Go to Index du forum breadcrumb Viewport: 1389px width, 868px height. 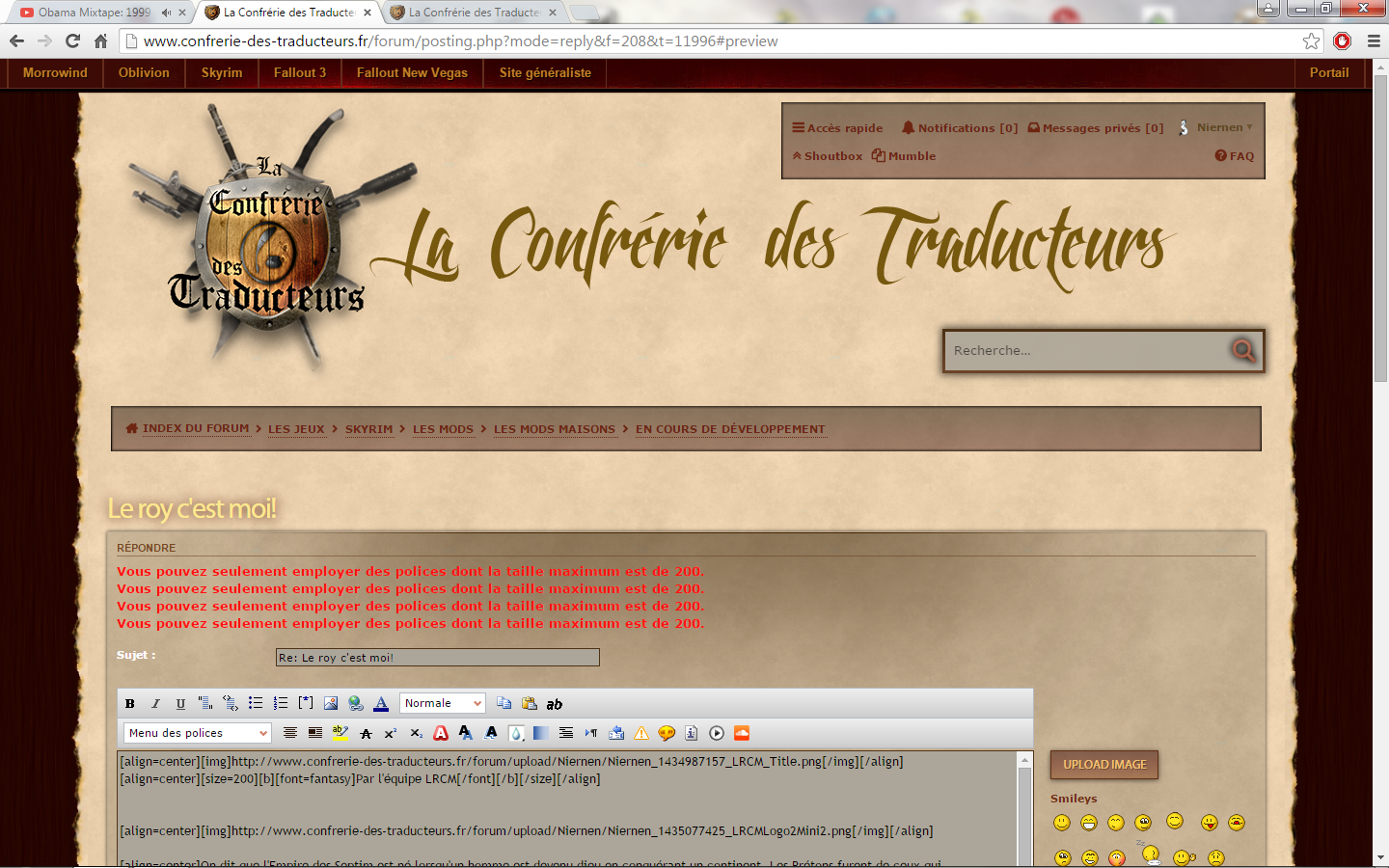196,429
